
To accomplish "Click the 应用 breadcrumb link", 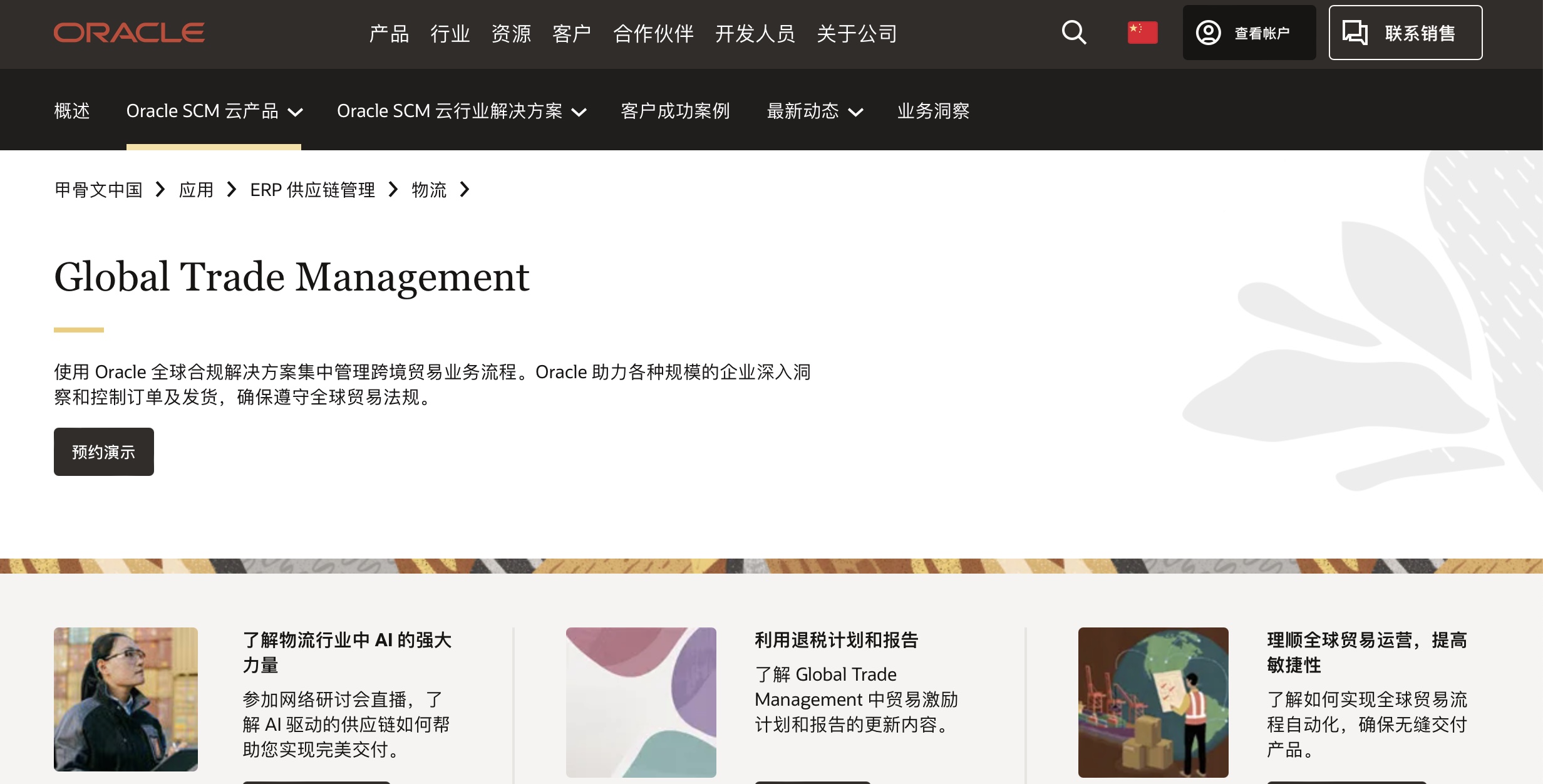I will tap(196, 190).
